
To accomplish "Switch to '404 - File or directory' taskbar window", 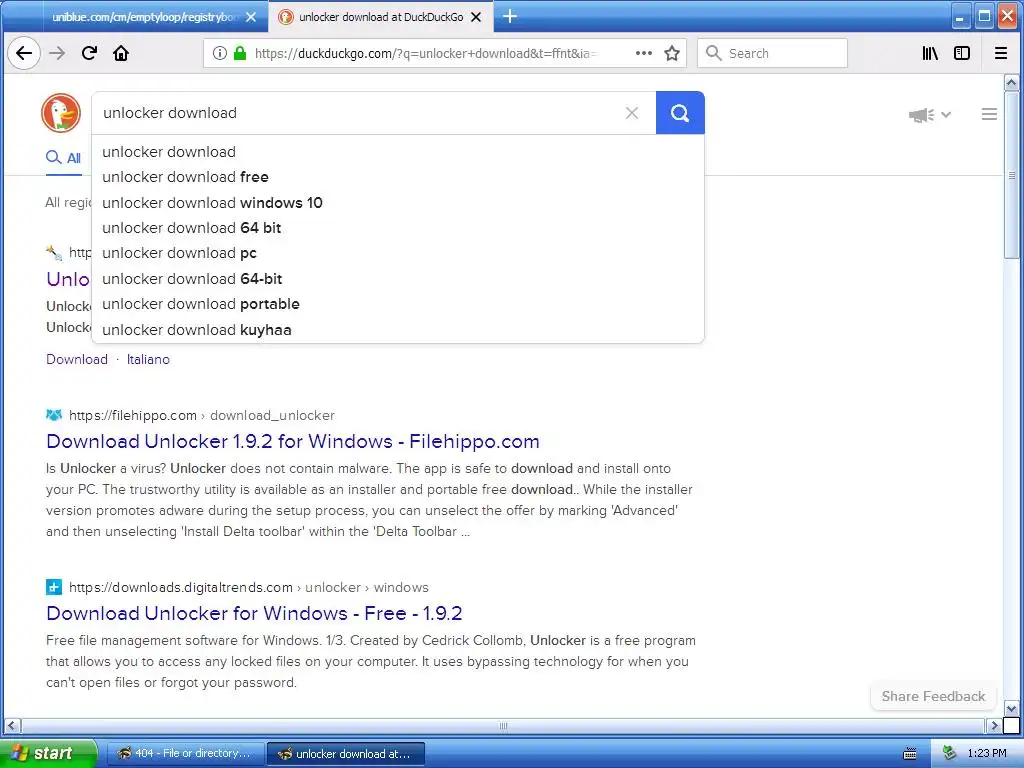I will coord(185,753).
